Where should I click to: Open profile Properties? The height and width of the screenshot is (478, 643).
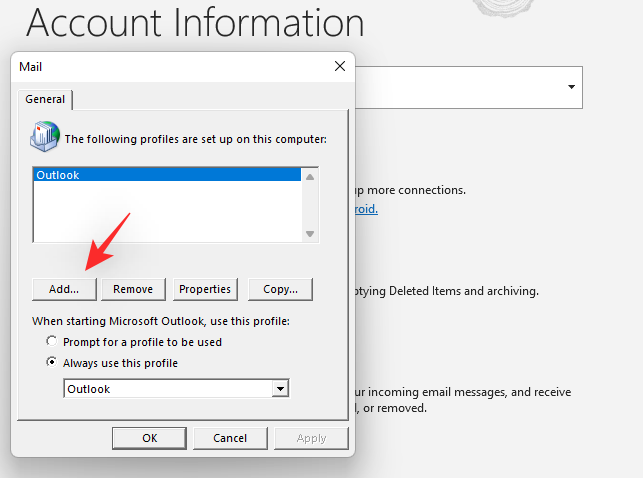click(205, 289)
